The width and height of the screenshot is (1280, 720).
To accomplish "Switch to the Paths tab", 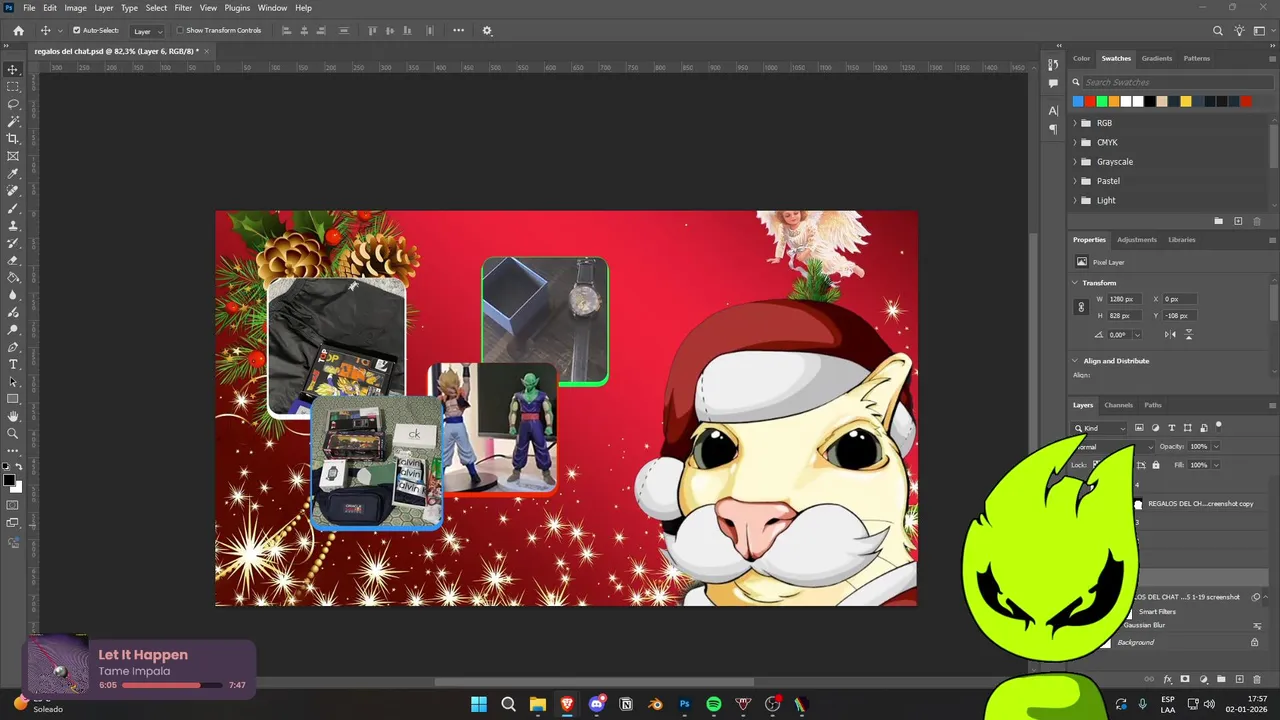I will click(1153, 405).
